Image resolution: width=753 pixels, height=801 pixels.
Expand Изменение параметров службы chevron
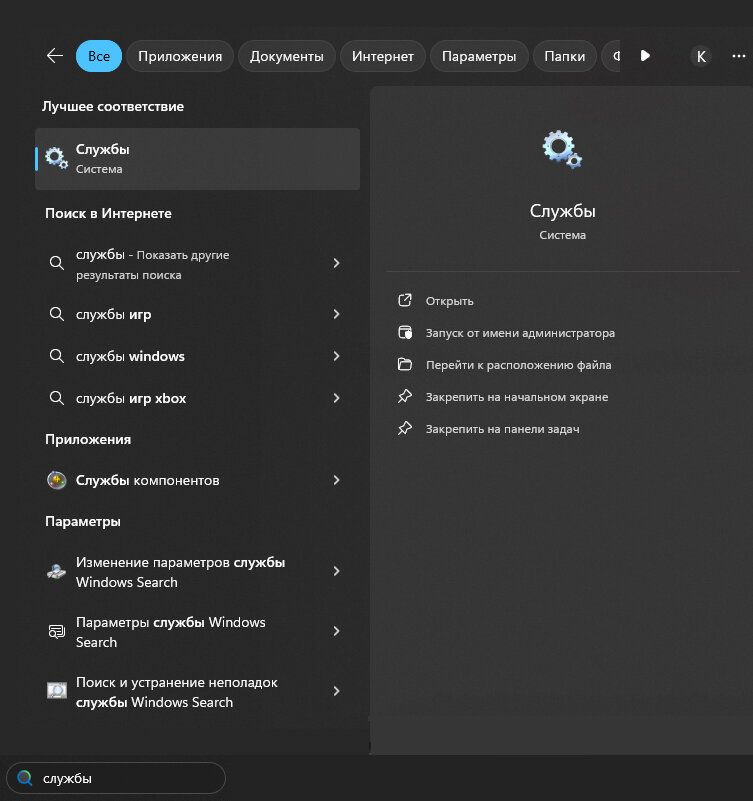[336, 571]
